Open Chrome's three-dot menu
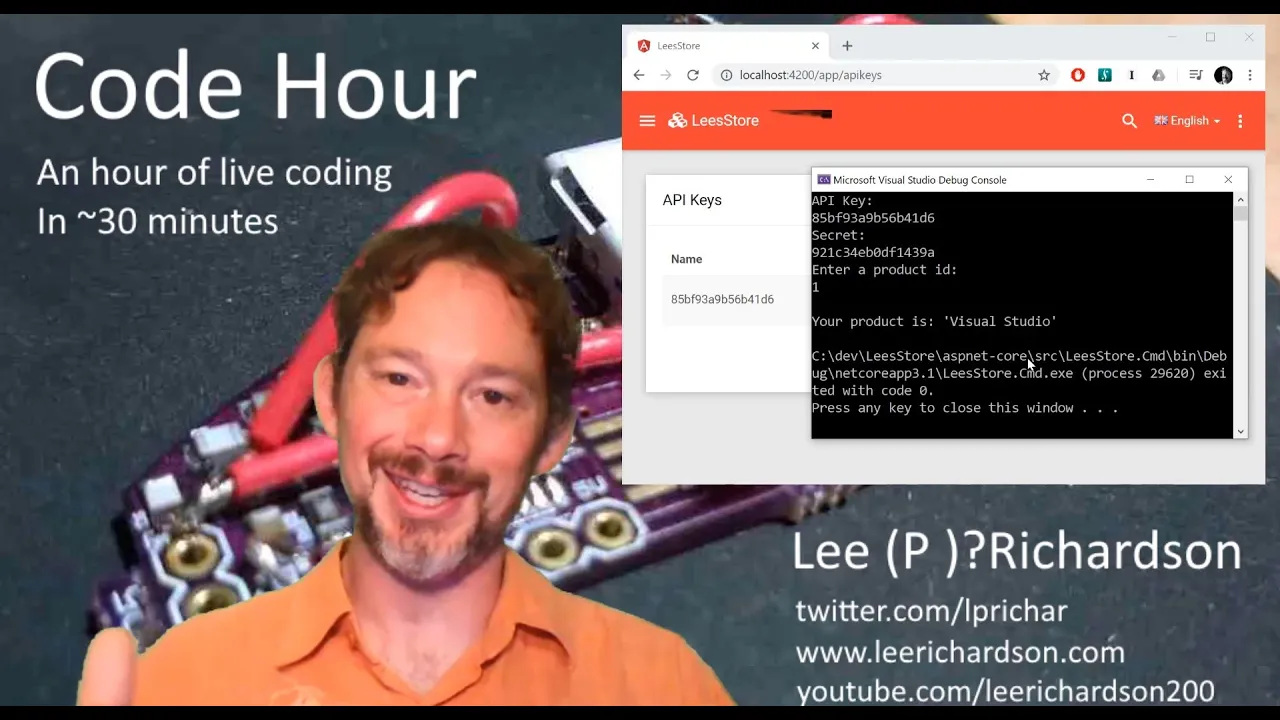This screenshot has width=1280, height=720. coord(1249,75)
